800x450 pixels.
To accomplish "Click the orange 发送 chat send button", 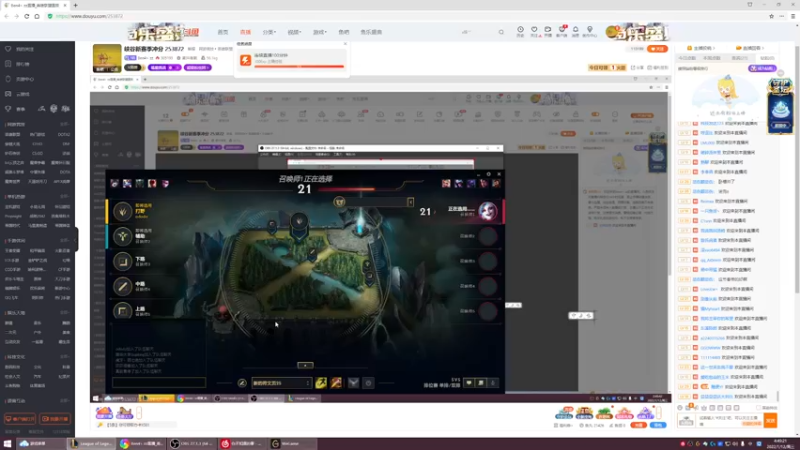I will coord(770,420).
